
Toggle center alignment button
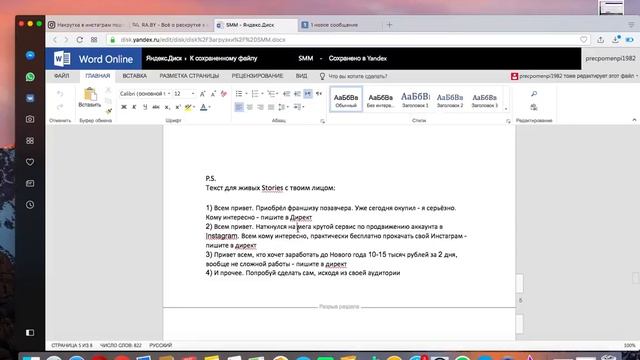click(x=250, y=107)
